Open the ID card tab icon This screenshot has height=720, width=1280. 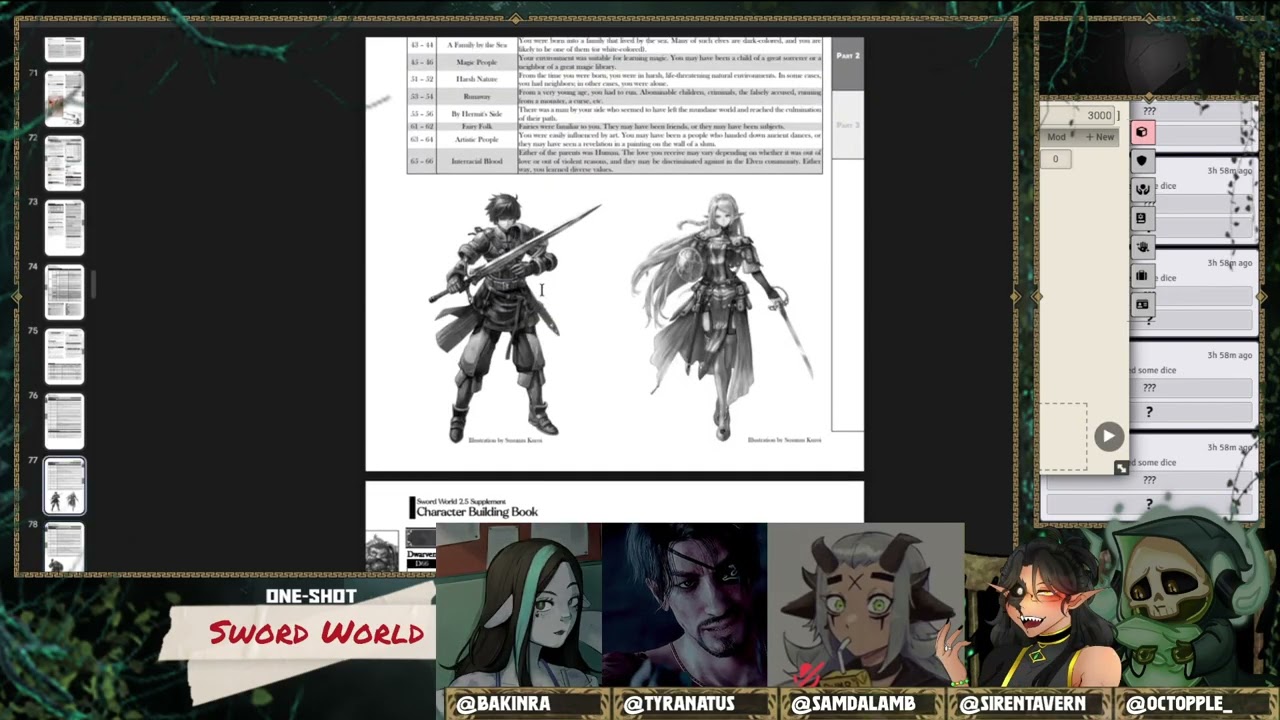point(1141,304)
